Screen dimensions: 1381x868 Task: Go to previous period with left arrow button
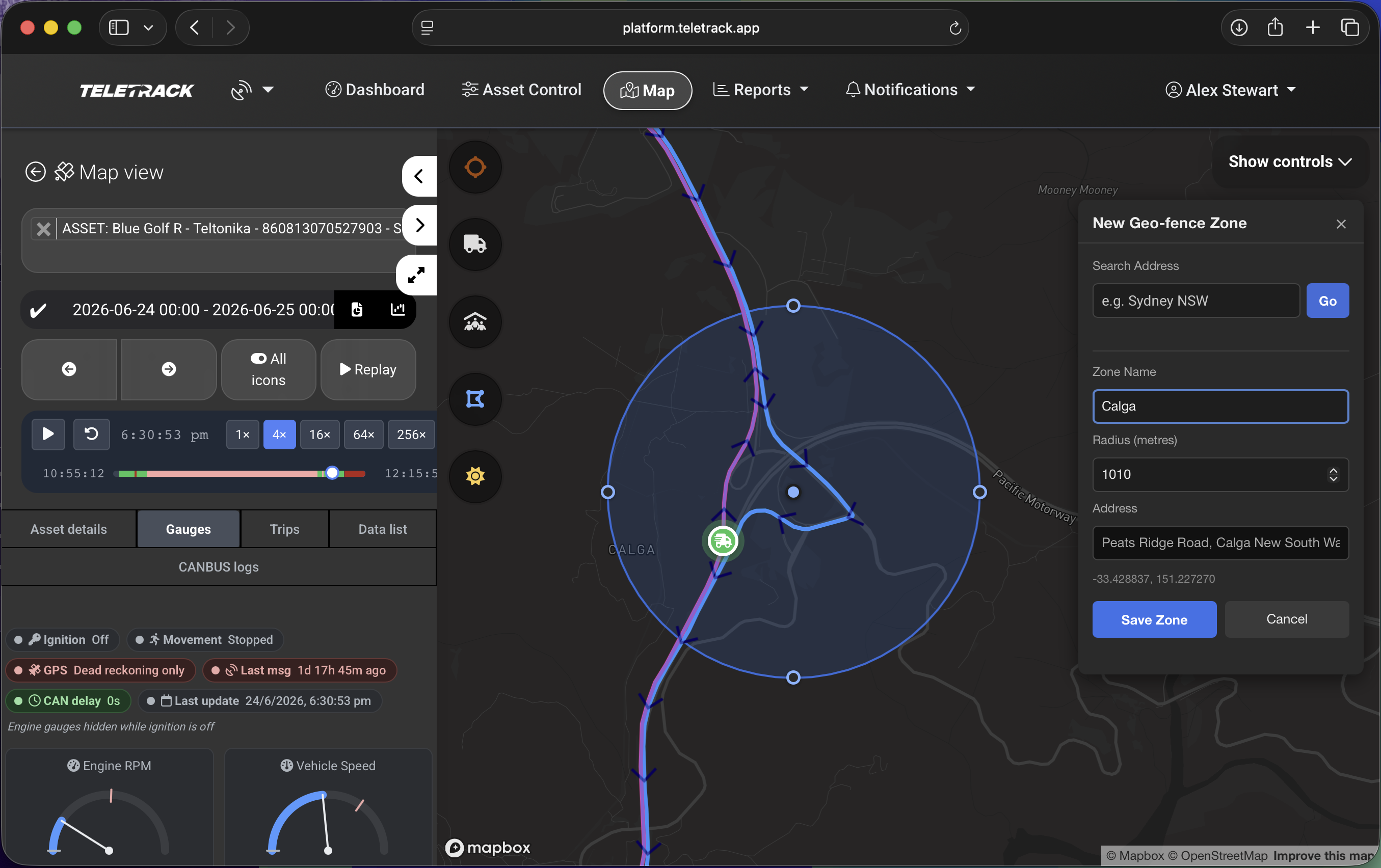(69, 369)
